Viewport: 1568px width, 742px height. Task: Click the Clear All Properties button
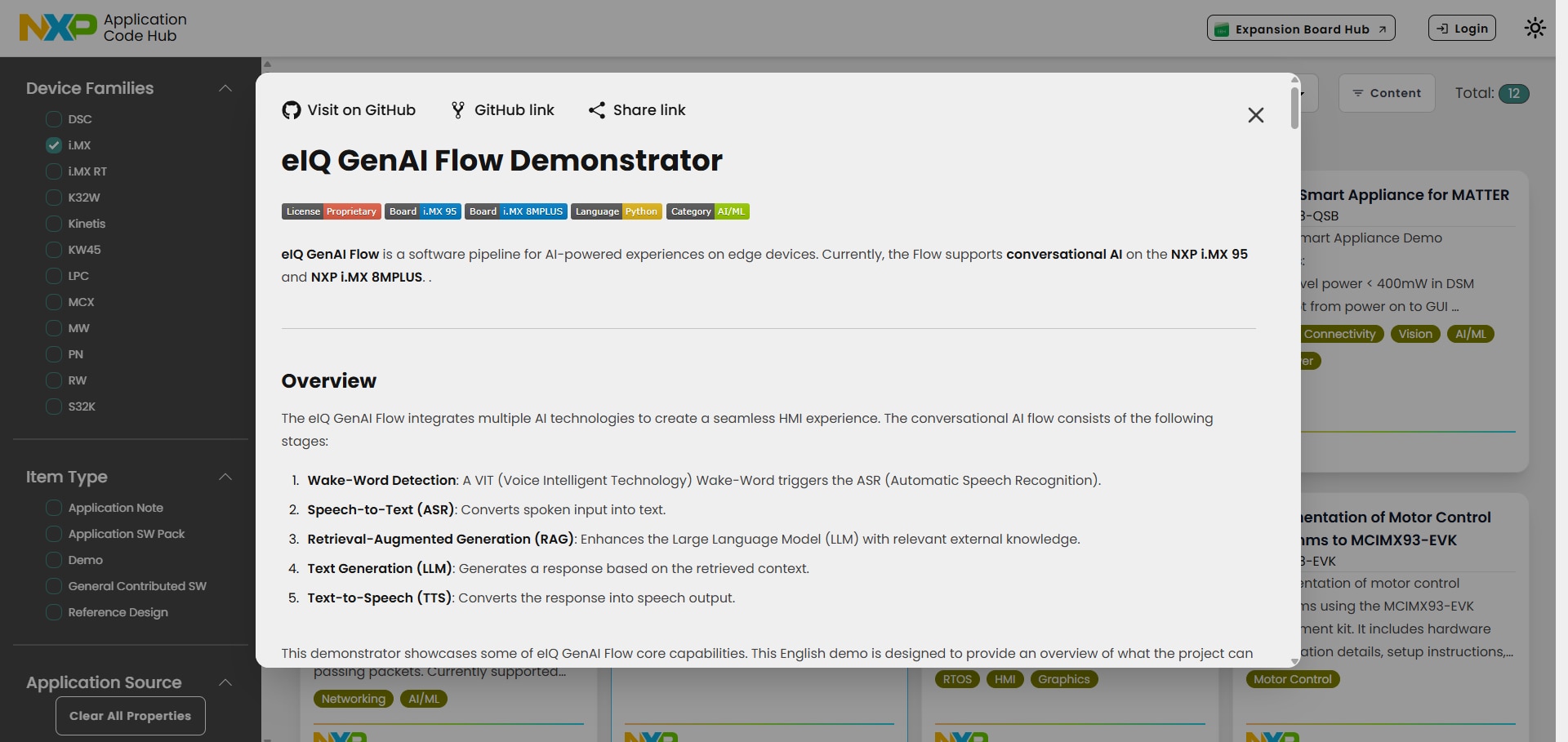click(129, 715)
